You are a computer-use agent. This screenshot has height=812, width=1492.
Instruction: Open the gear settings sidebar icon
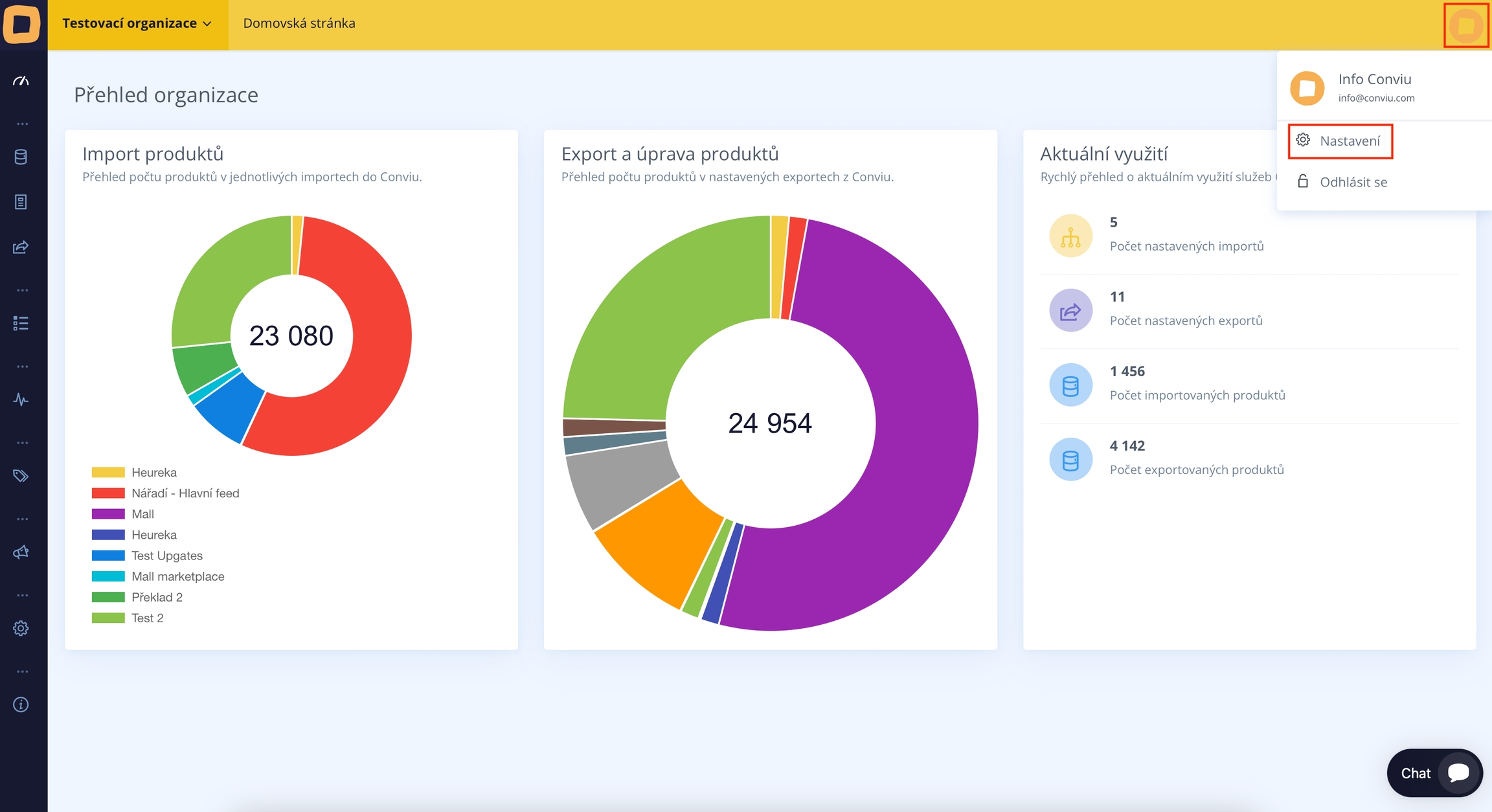tap(21, 628)
